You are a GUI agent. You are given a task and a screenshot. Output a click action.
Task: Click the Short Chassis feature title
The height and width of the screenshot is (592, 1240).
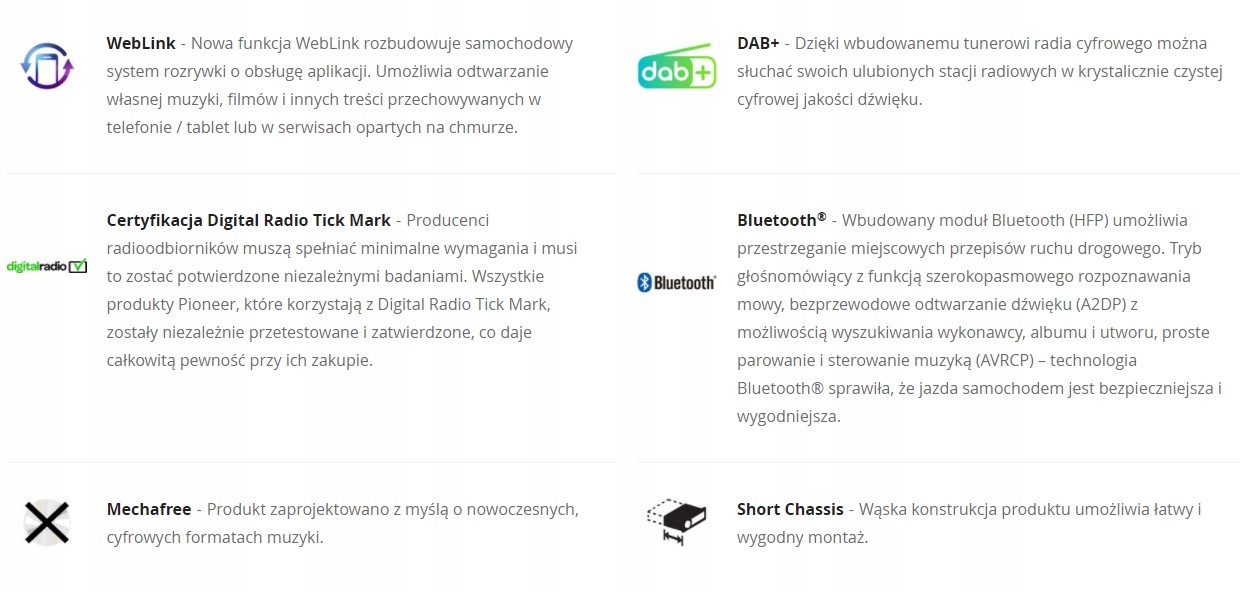pyautogui.click(x=790, y=510)
